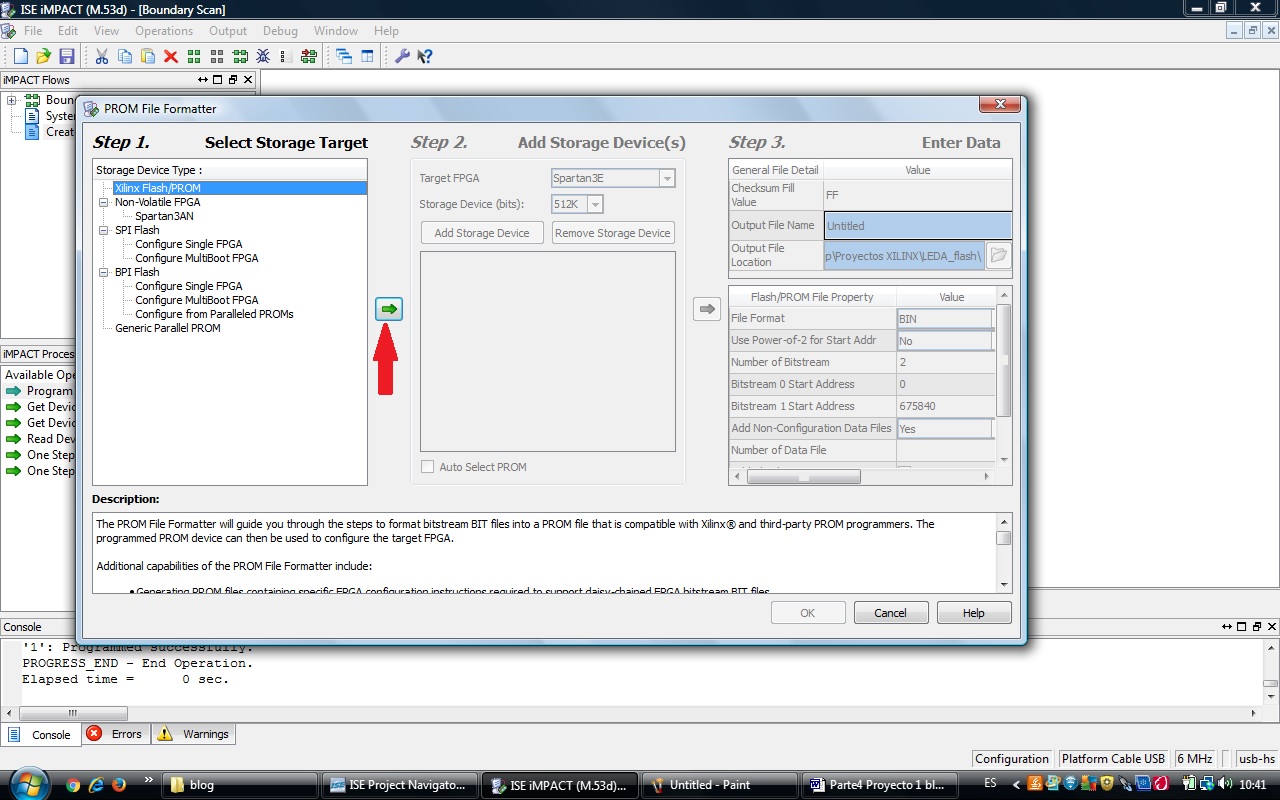Image resolution: width=1280 pixels, height=800 pixels.
Task: Open Untitled - Paint from the taskbar
Action: [718, 785]
